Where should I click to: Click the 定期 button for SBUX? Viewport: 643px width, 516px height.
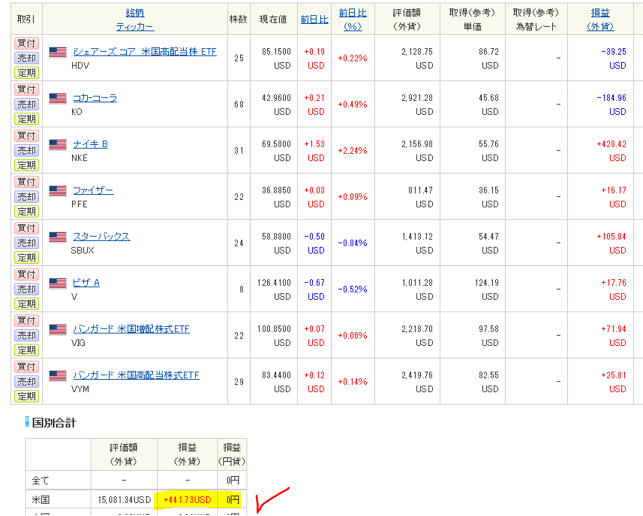[x=27, y=258]
